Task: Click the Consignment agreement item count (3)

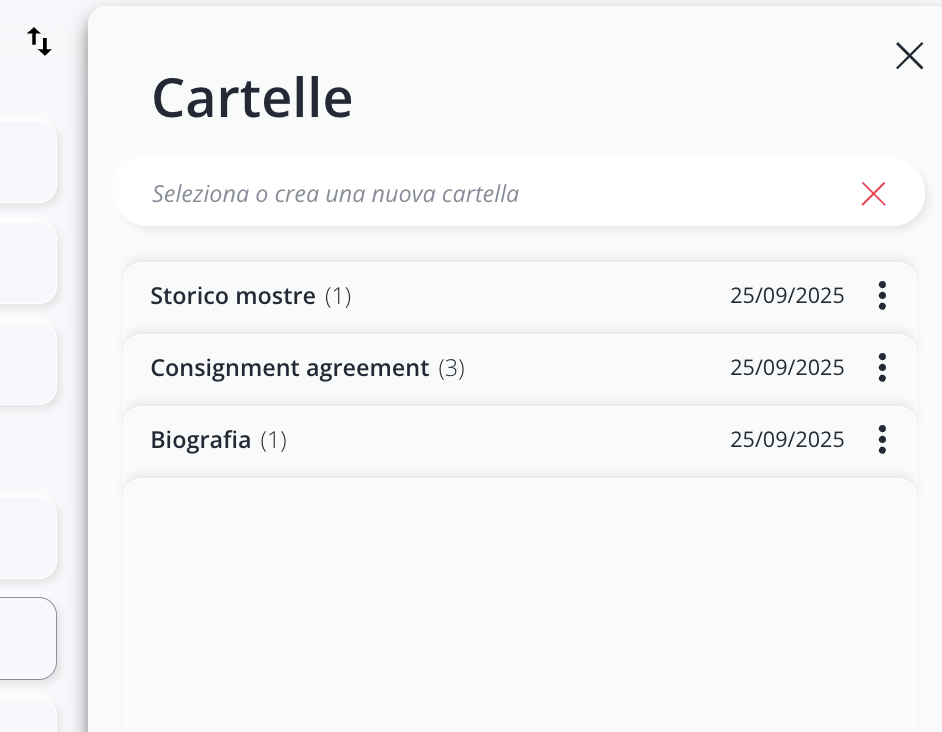Action: tap(451, 368)
